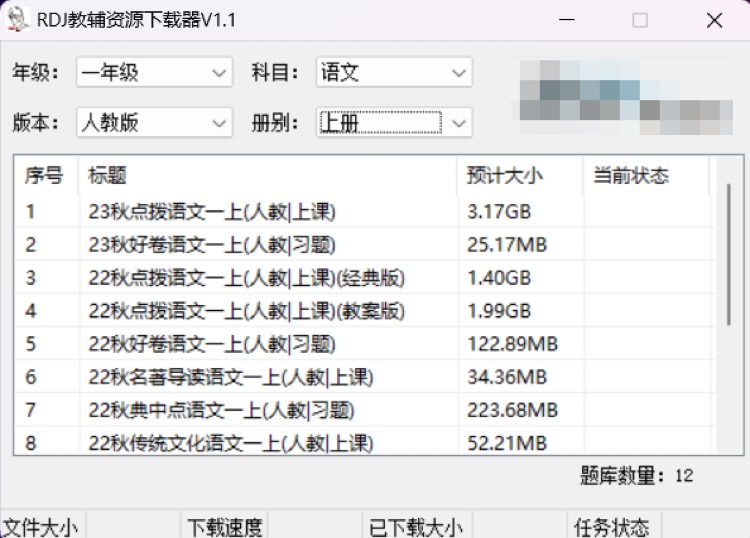Click the 文件大小 status bar entry
This screenshot has width=750, height=538.
click(x=41, y=527)
